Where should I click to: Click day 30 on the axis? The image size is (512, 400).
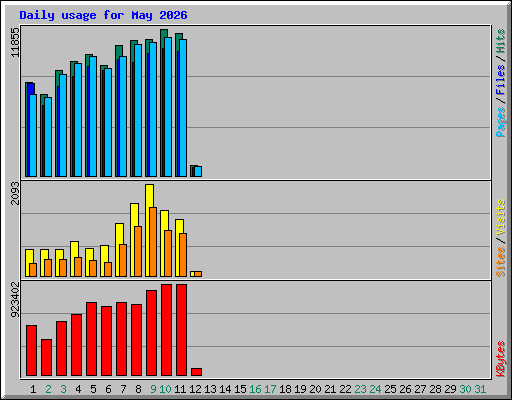(x=465, y=389)
